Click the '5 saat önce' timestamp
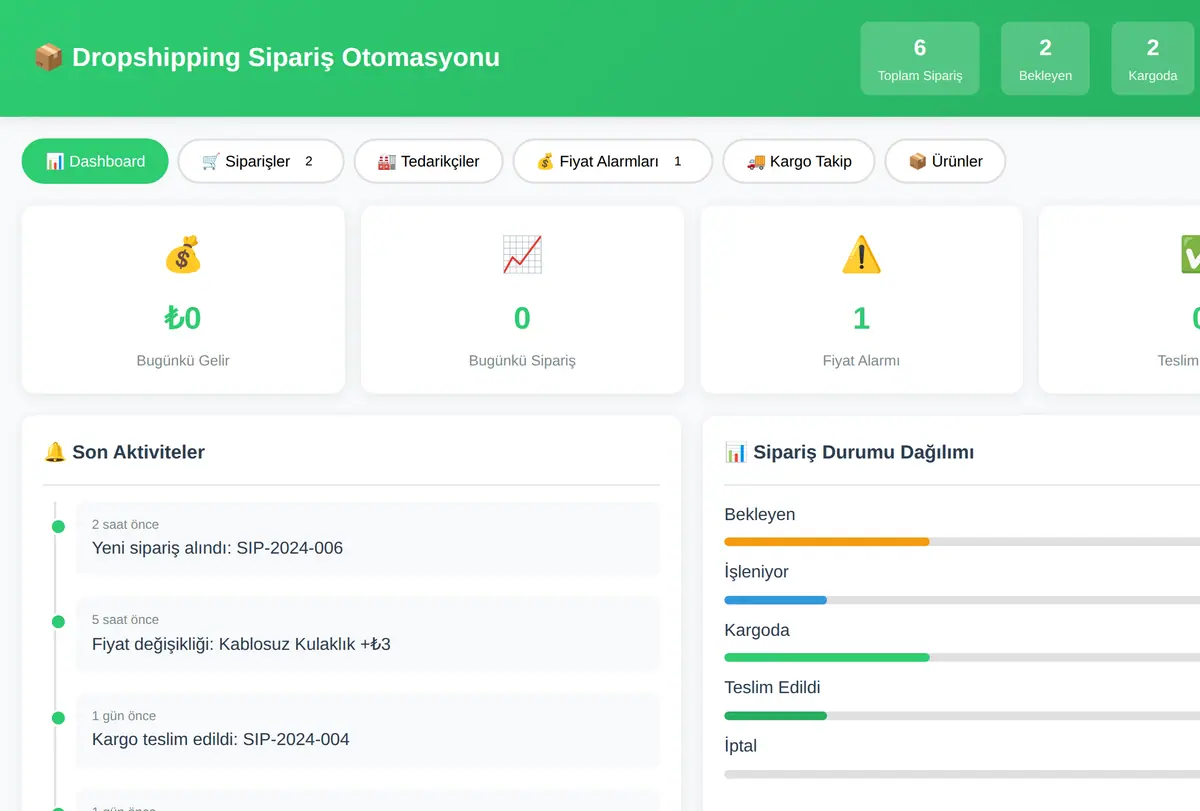The height and width of the screenshot is (811, 1200). point(125,620)
